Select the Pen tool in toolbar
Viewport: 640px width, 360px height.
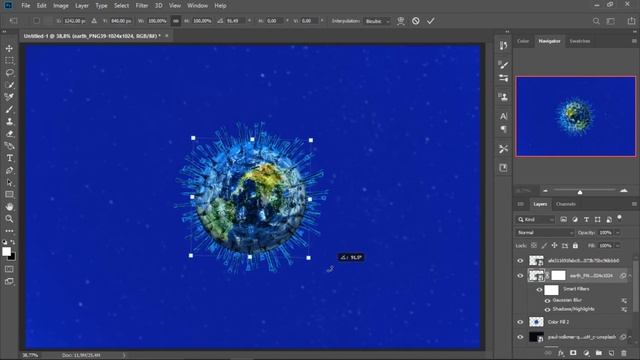(x=9, y=171)
